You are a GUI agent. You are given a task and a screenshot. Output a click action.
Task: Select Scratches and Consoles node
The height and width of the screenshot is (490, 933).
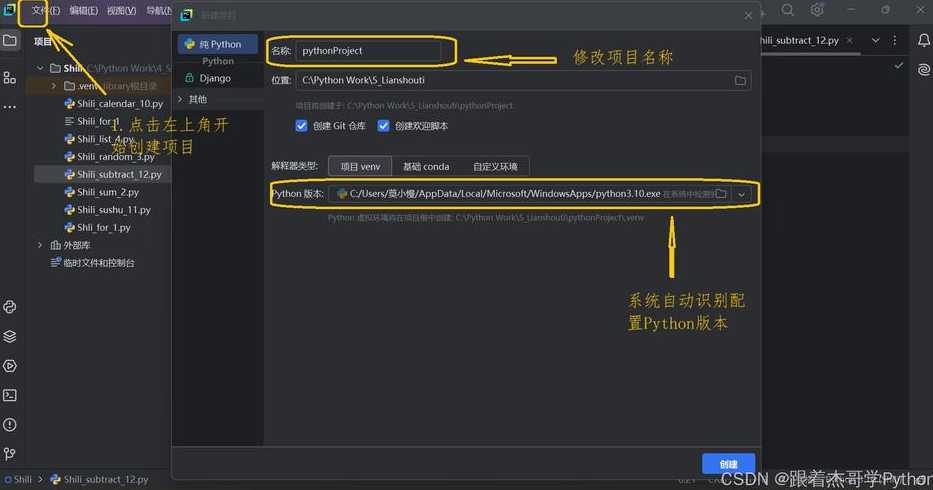point(93,263)
